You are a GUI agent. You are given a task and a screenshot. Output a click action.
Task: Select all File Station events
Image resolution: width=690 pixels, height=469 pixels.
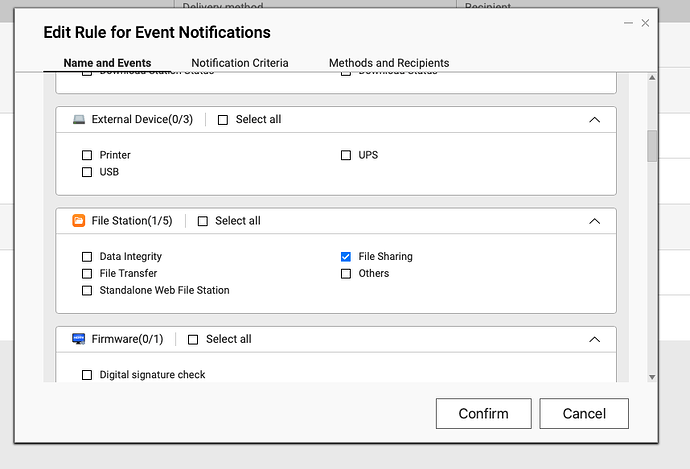(203, 221)
